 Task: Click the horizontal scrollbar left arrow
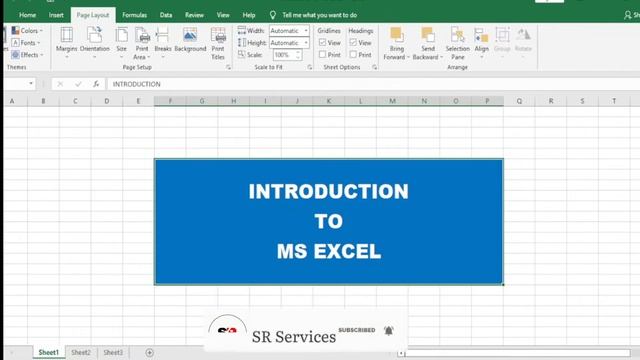pos(401,353)
